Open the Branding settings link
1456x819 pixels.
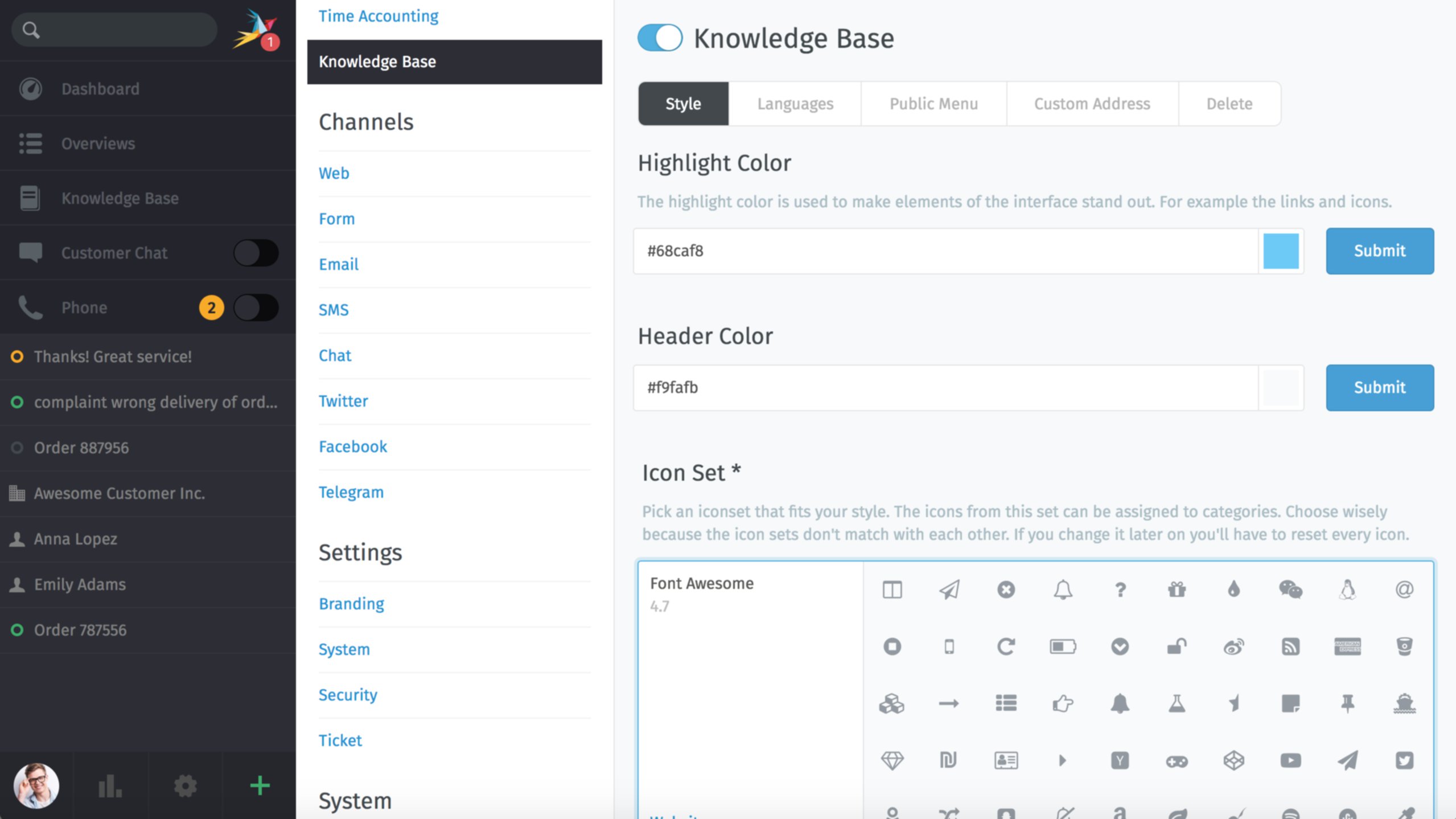[351, 604]
